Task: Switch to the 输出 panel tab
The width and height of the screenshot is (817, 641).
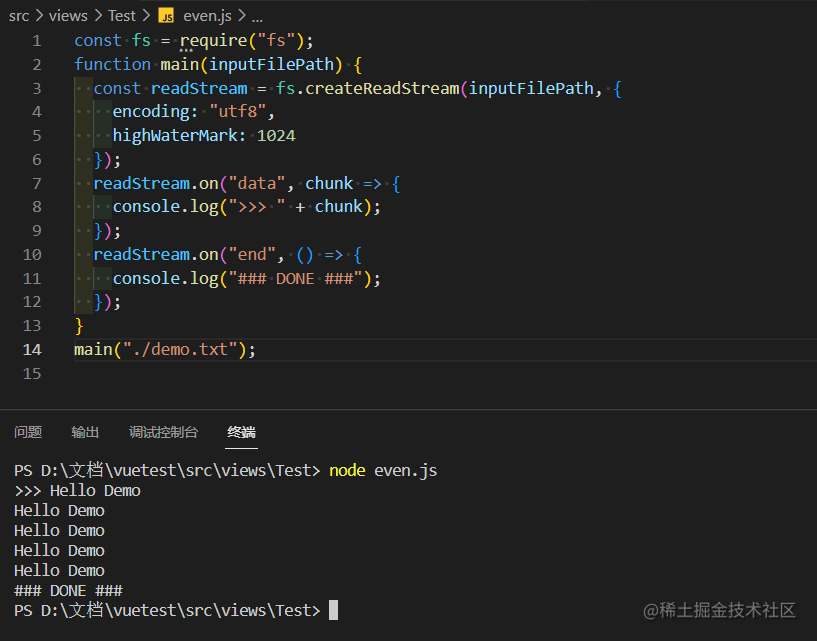Action: 85,432
